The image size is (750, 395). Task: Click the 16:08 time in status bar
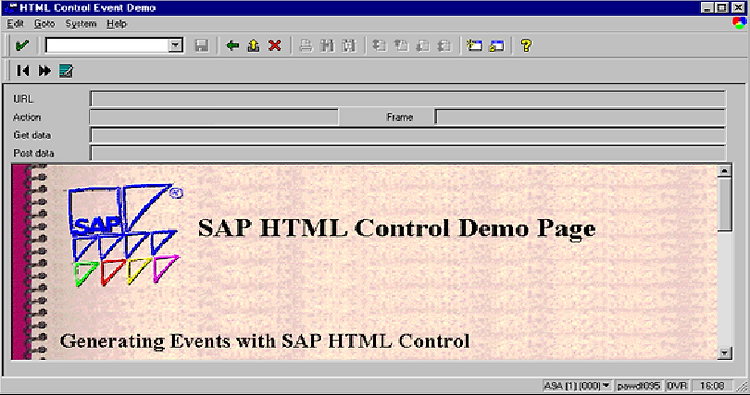pos(712,385)
